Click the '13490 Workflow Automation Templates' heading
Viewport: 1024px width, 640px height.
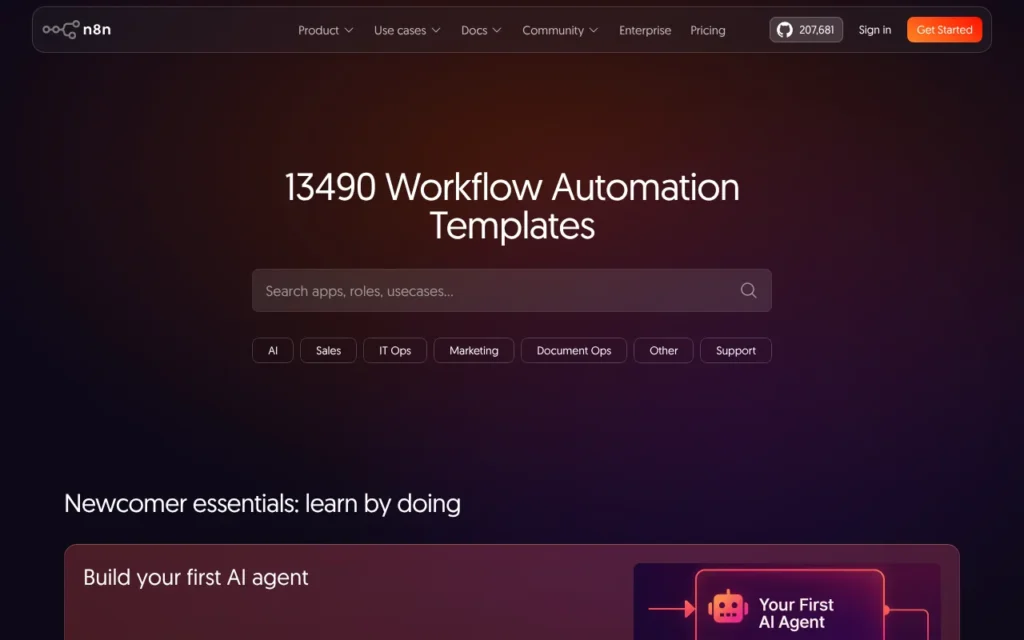(511, 206)
